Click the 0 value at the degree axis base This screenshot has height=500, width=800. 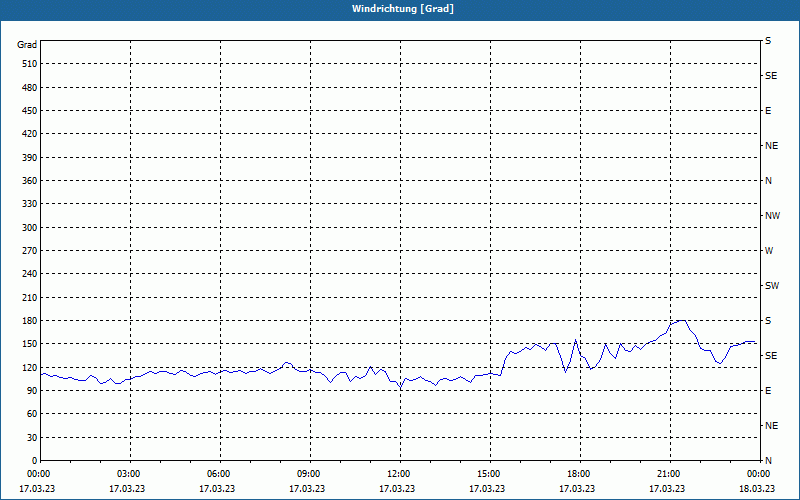coord(34,460)
